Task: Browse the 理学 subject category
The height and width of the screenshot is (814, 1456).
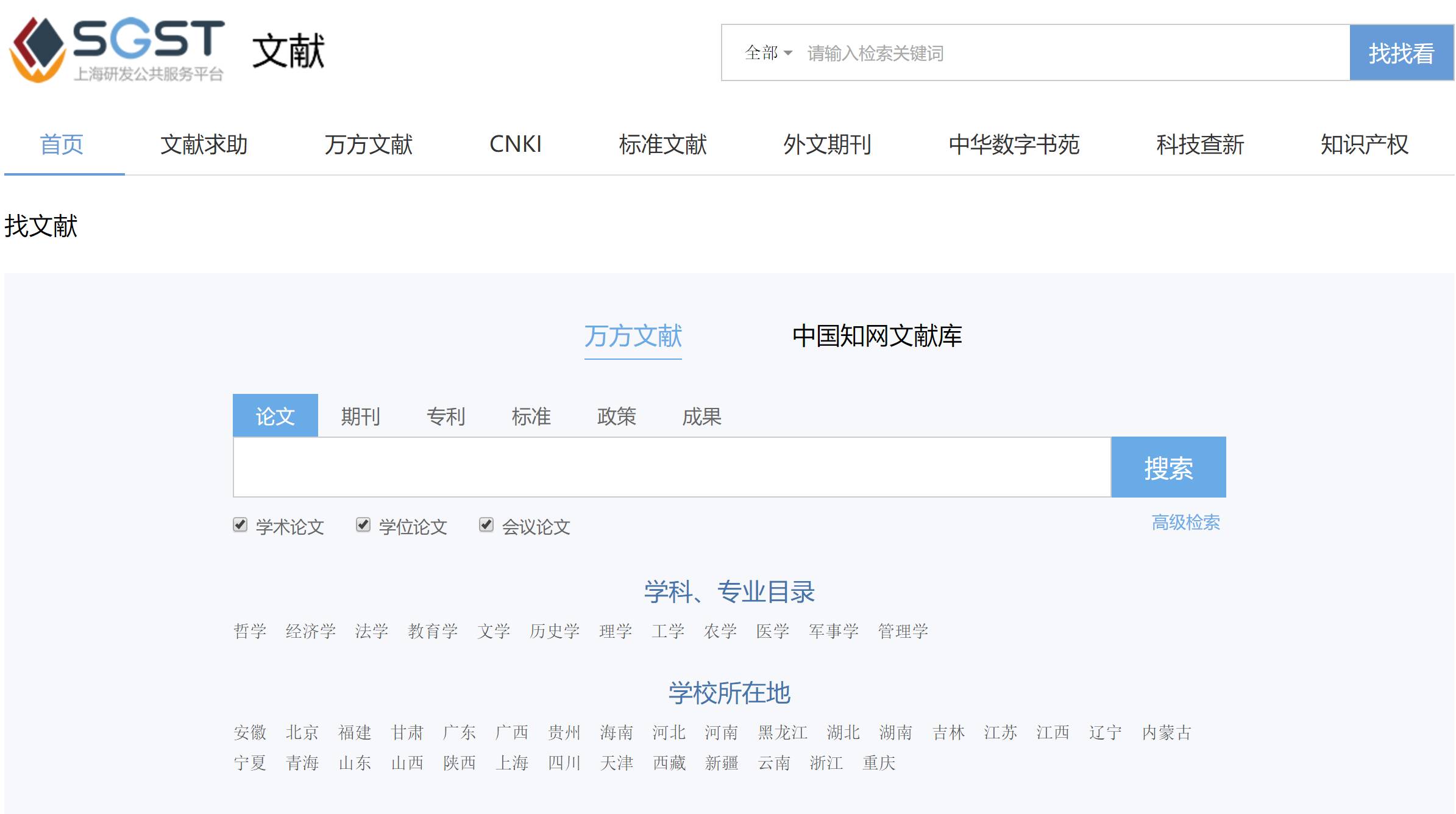Action: pyautogui.click(x=616, y=631)
